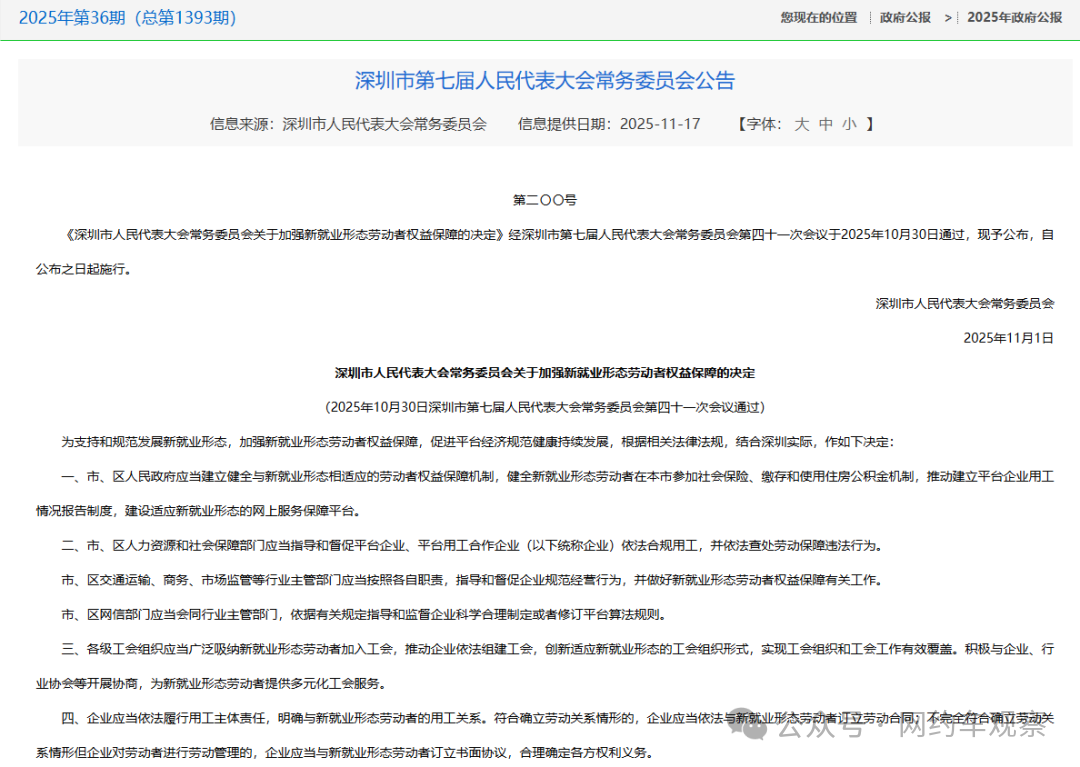Viewport: 1080px width, 767px height.
Task: Click the paragraph starting 市、区交通运输、商务、市场监管
Action: [x=472, y=580]
